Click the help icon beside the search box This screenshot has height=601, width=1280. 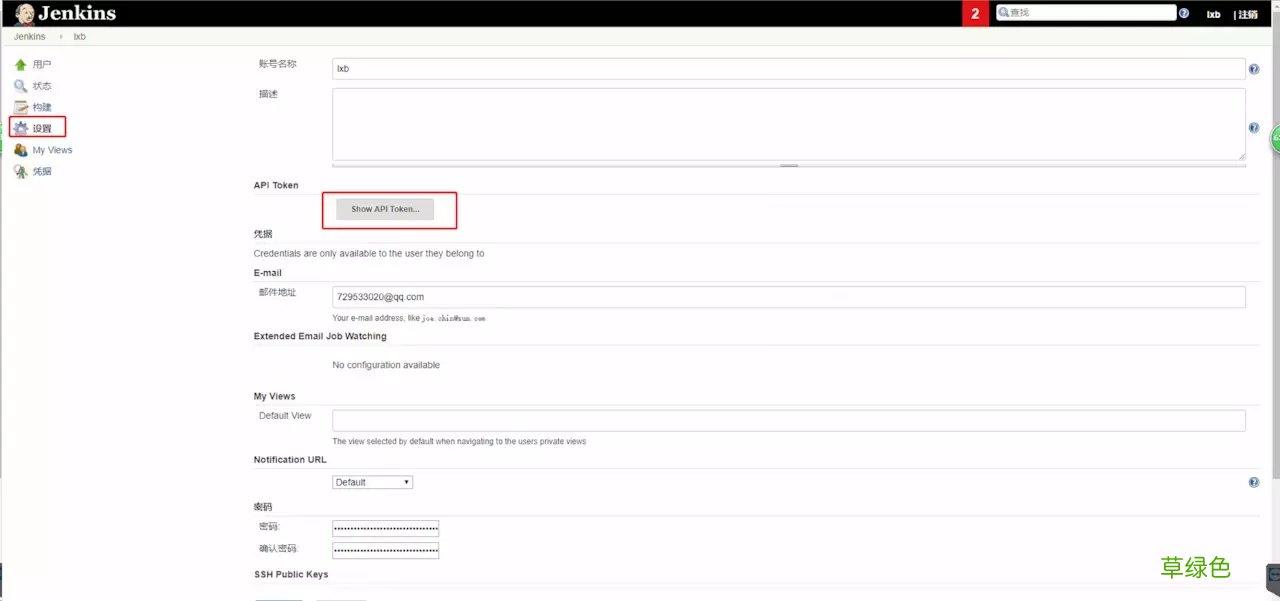1184,14
